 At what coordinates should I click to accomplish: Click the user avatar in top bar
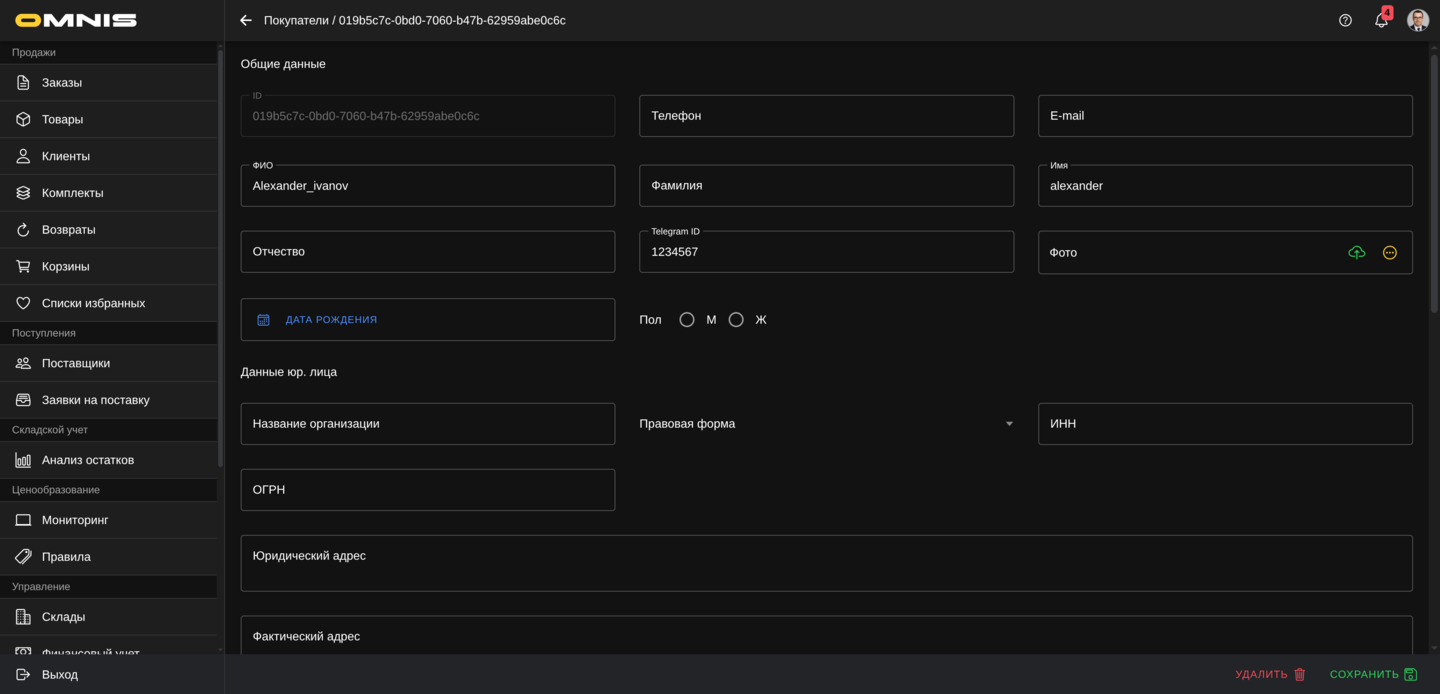click(1417, 20)
